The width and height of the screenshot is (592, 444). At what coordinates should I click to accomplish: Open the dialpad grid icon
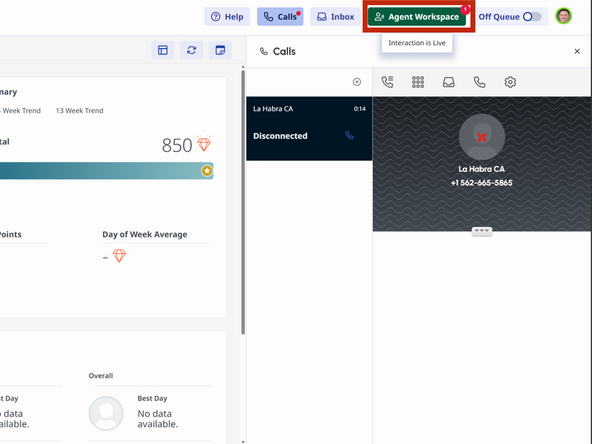(x=418, y=82)
